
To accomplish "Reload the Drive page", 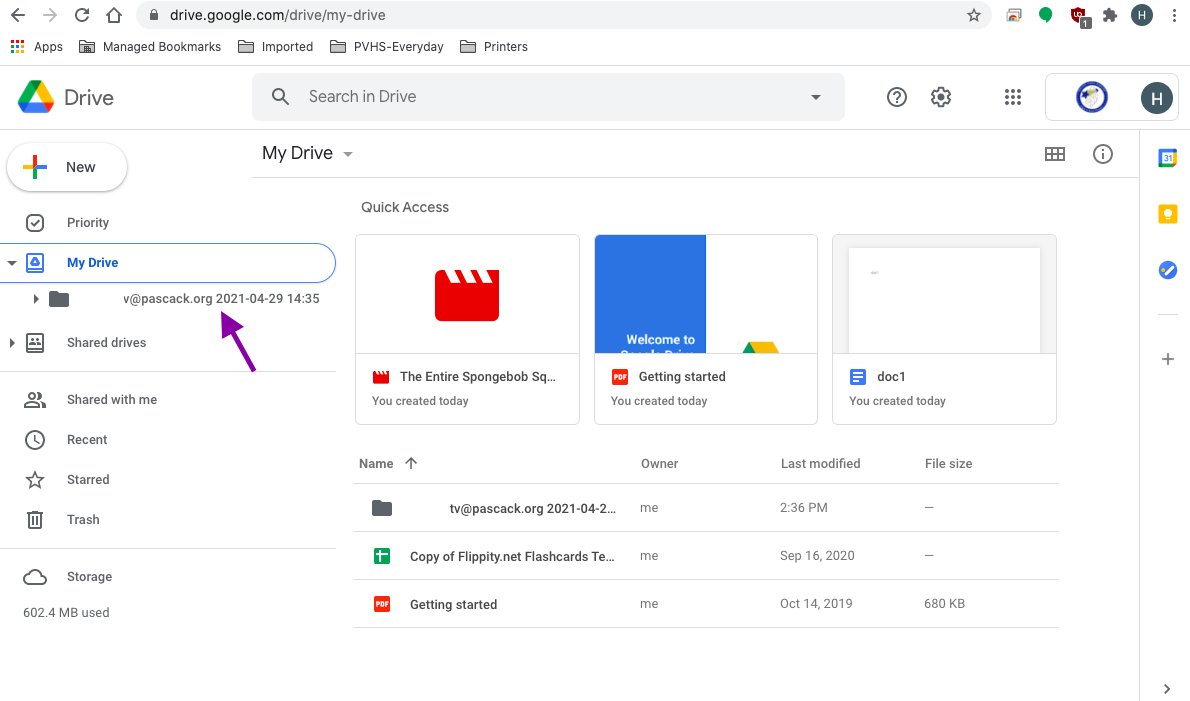I will (82, 15).
